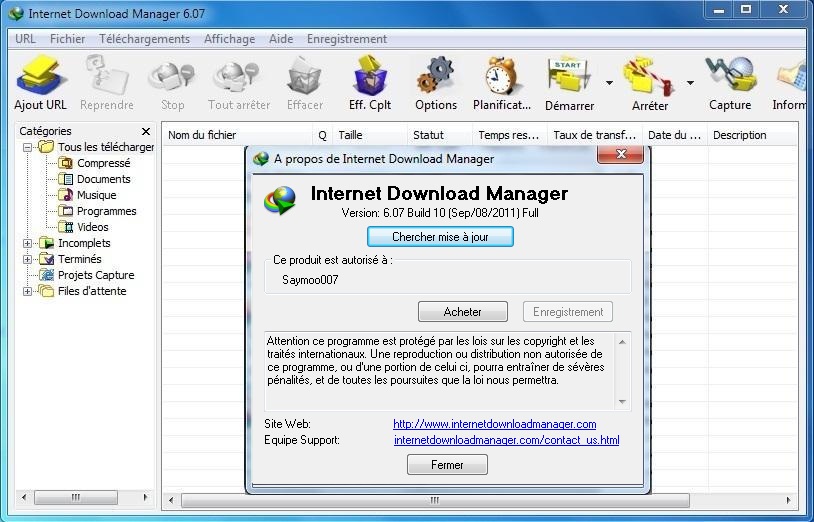Sort by the Date du column header
Image resolution: width=814 pixels, height=522 pixels.
(x=675, y=135)
